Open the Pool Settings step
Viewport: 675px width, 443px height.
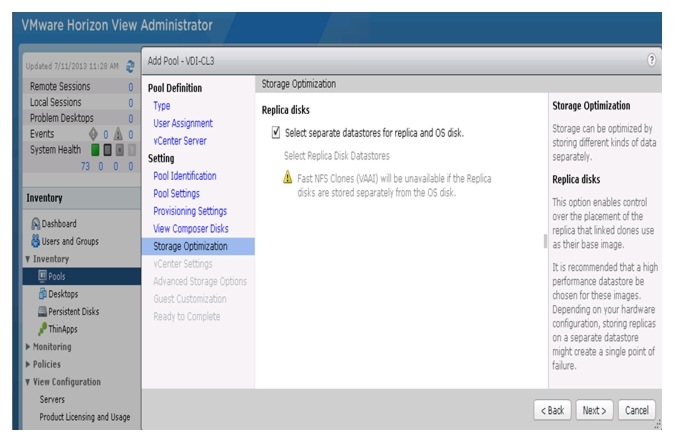176,194
